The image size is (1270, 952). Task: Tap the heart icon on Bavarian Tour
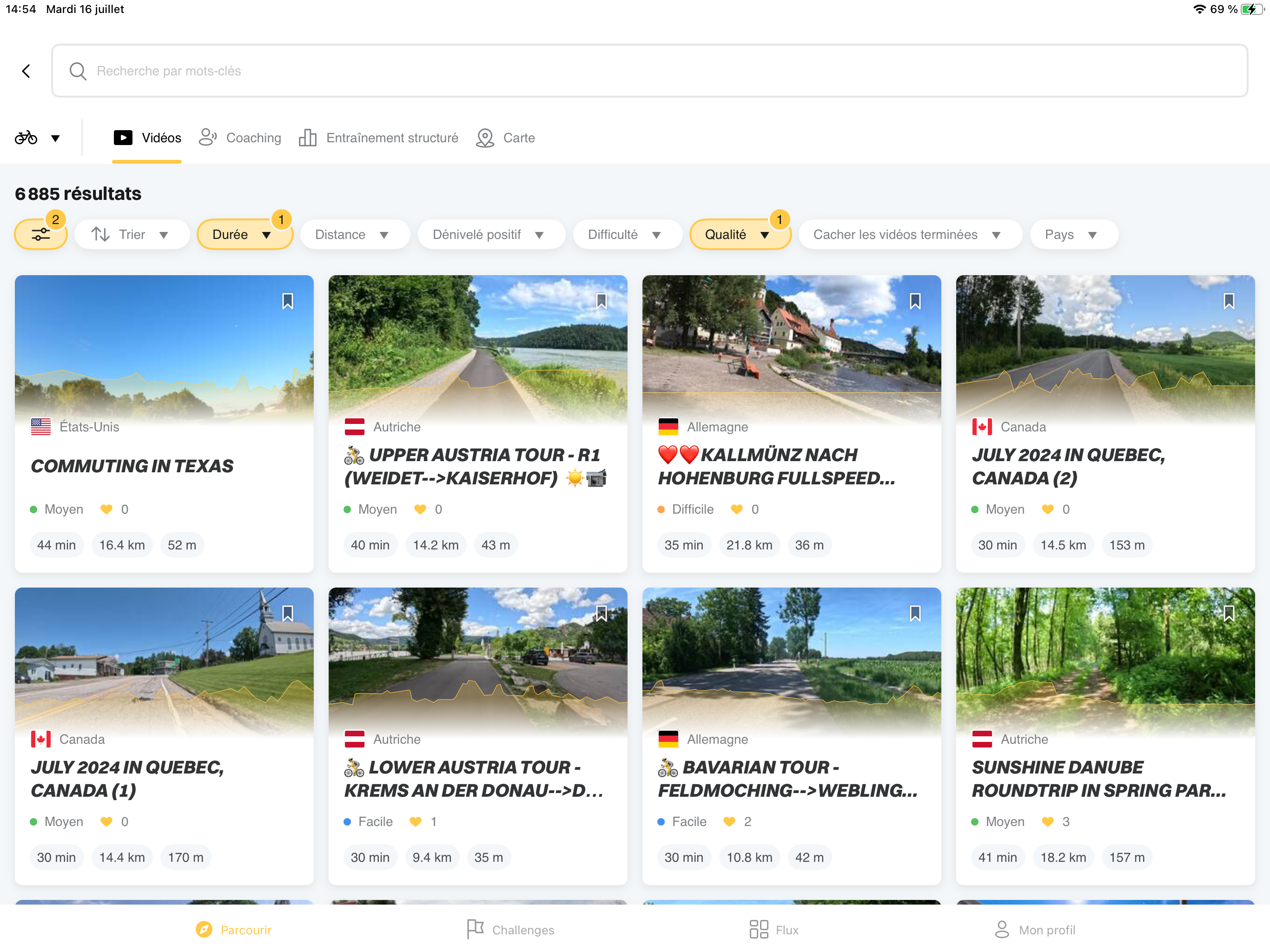click(x=729, y=822)
